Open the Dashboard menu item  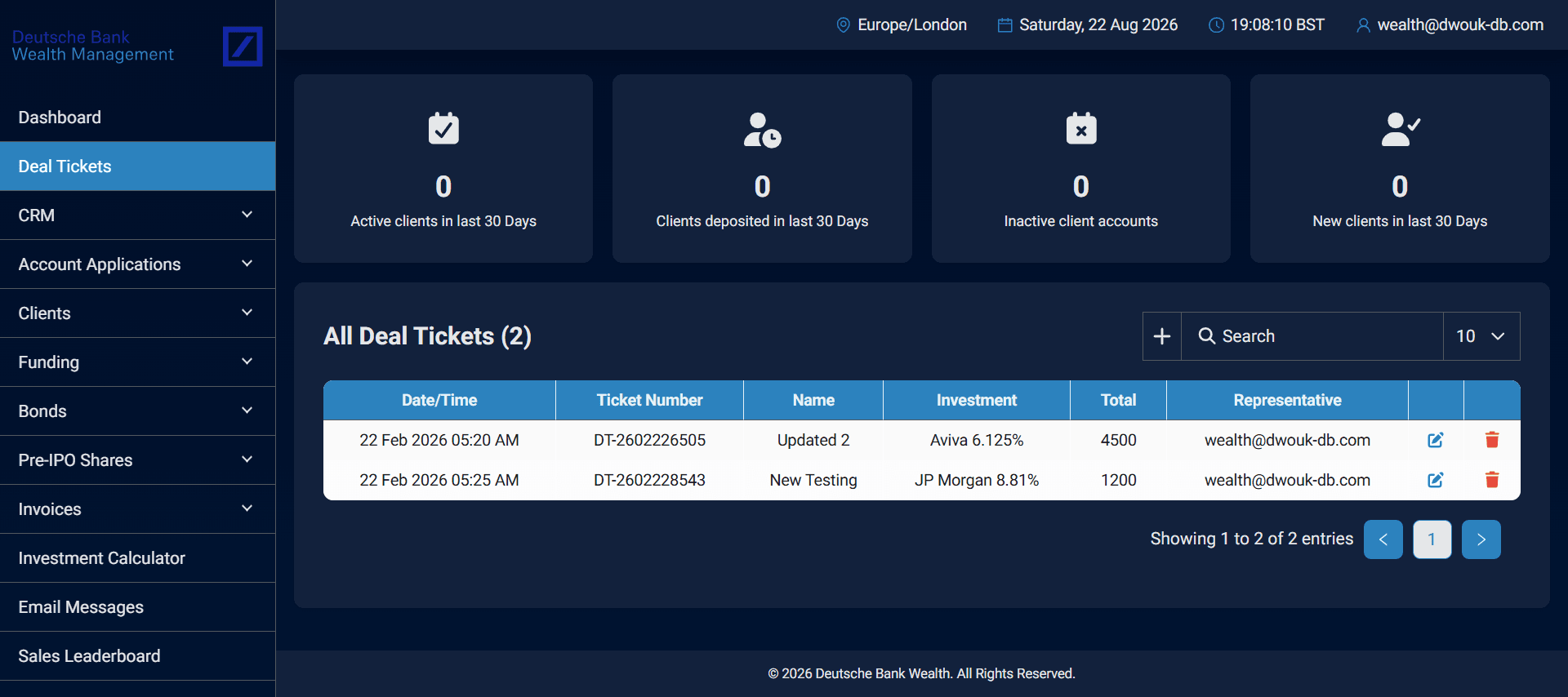[x=137, y=118]
